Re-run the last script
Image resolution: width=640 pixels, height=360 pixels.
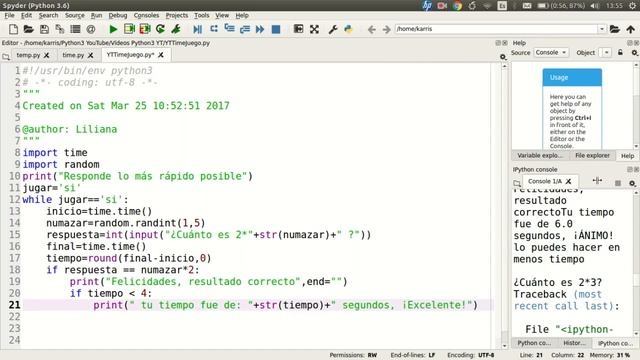click(x=160, y=29)
